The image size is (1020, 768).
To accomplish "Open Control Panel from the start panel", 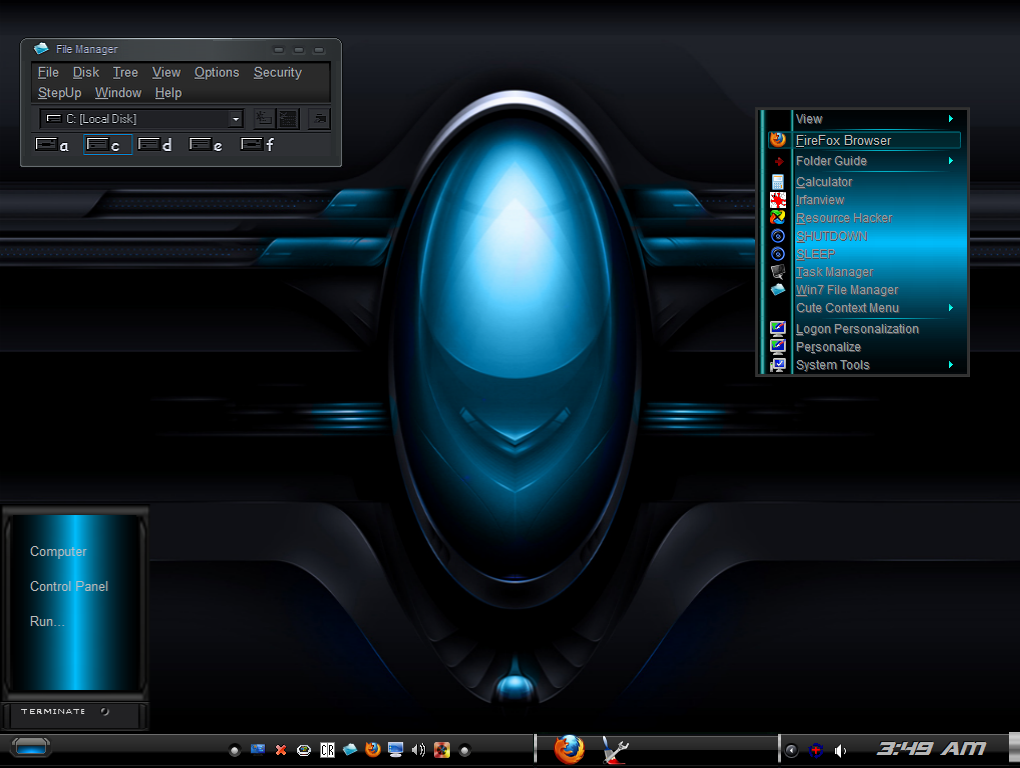I will (x=69, y=586).
